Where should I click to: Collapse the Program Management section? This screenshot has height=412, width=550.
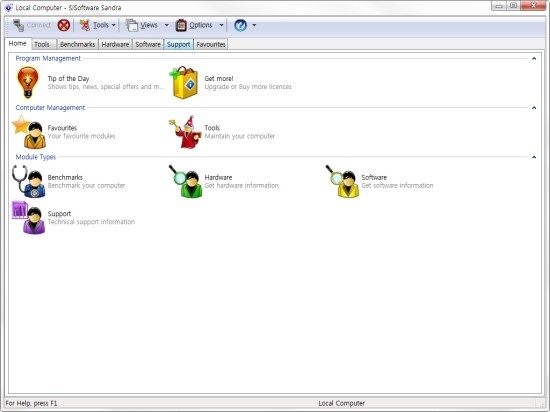point(534,59)
